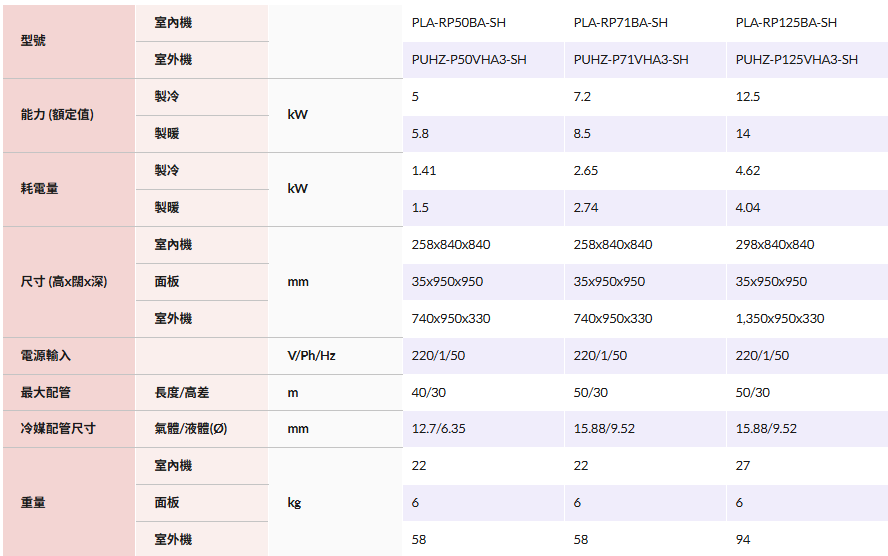The height and width of the screenshot is (556, 888).
Task: Select the PLA-RP50BA-SH indoor model cell
Action: click(483, 23)
